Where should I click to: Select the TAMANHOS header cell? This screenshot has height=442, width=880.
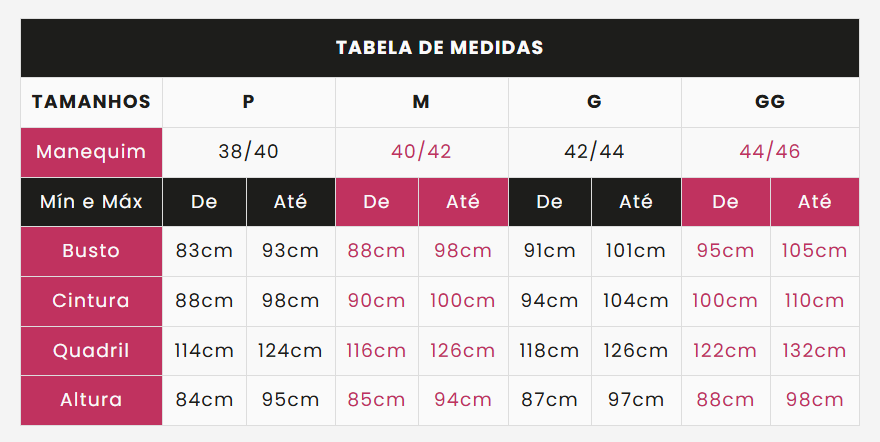tap(91, 102)
